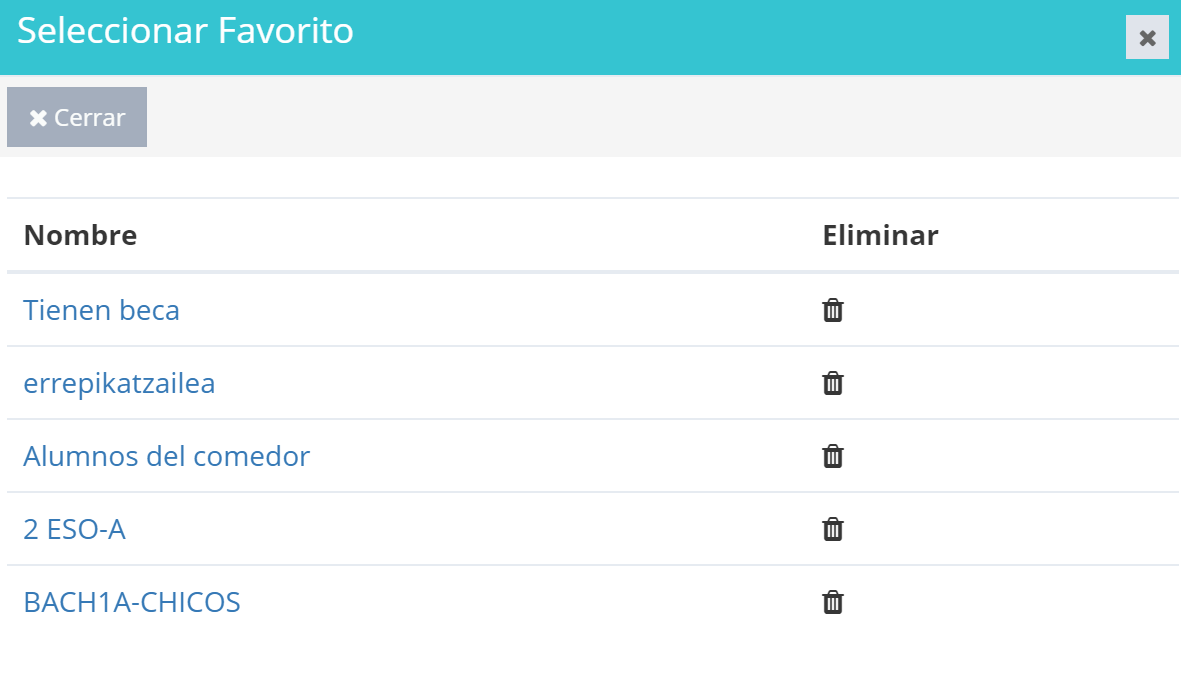Screen dimensions: 1181x690
Task: Remove Alumnos del comedor using trash icon
Action: click(x=832, y=456)
